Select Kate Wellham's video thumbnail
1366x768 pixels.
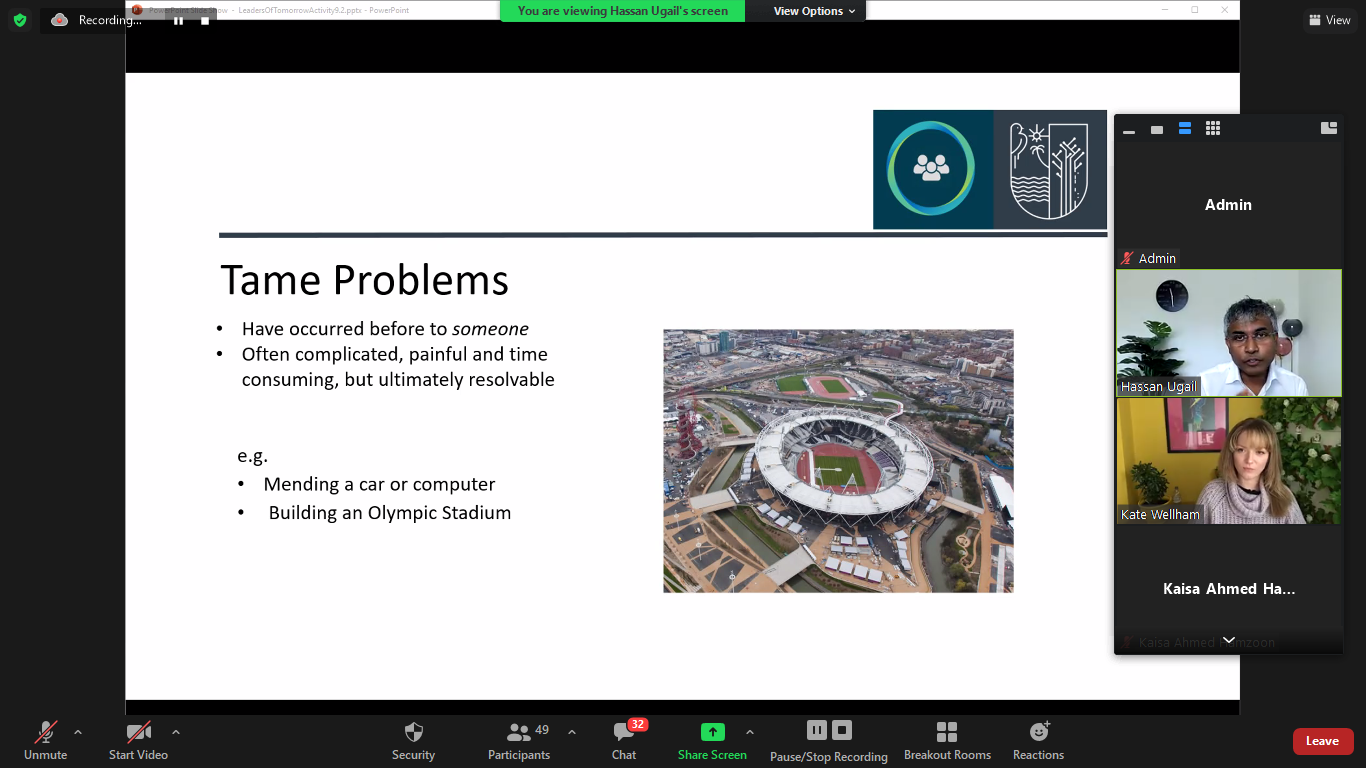(x=1229, y=461)
